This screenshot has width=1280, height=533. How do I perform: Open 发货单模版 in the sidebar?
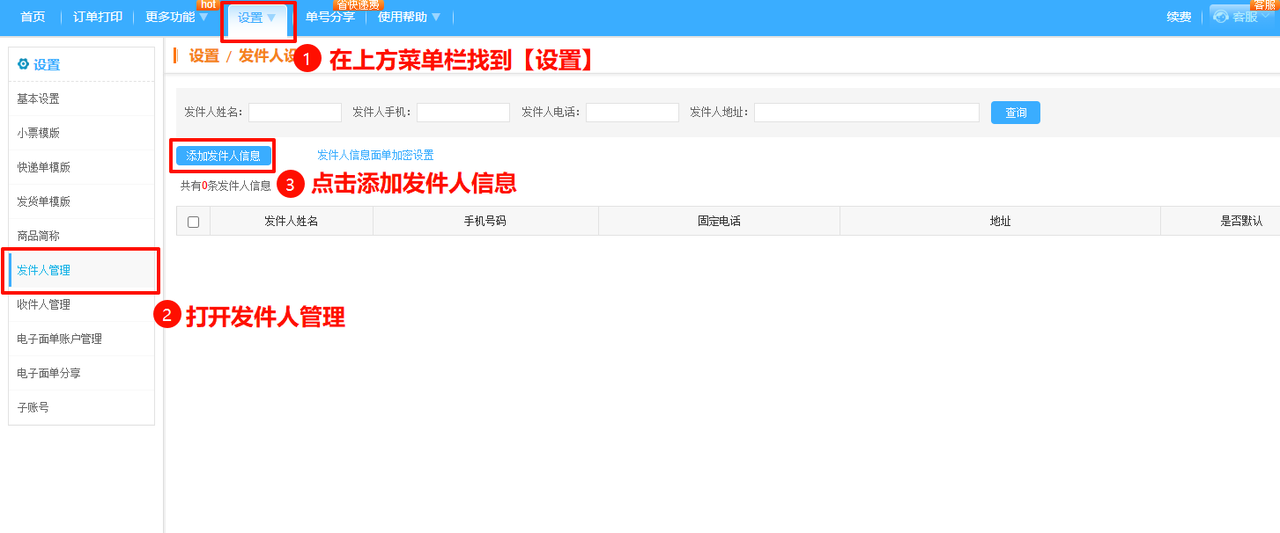click(81, 201)
